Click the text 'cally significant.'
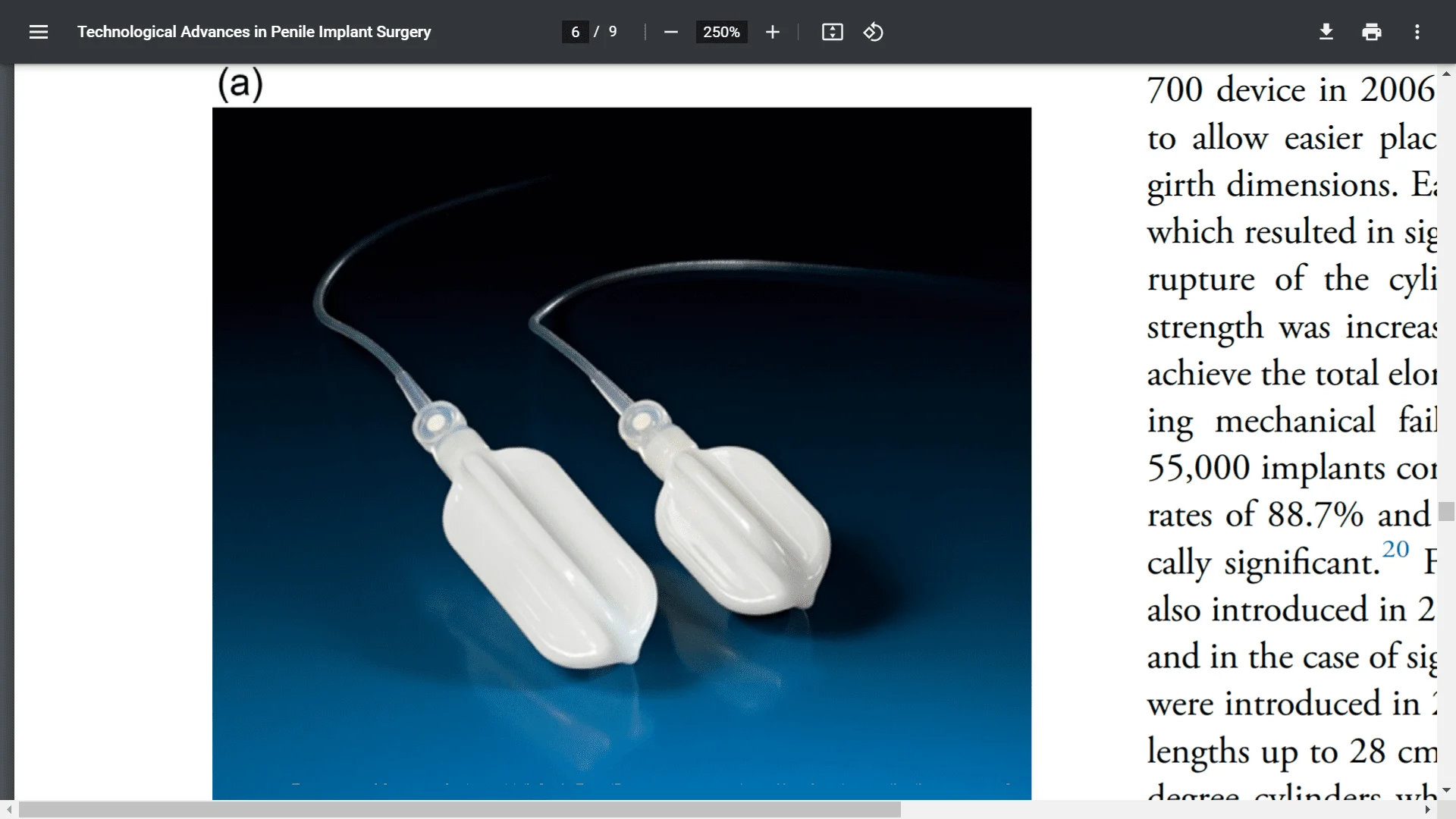This screenshot has height=819, width=1456. click(1263, 563)
